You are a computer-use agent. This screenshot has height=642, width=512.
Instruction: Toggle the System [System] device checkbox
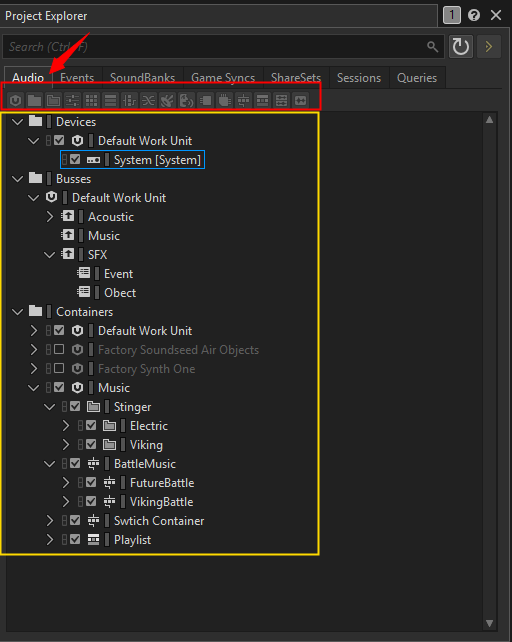(x=75, y=159)
